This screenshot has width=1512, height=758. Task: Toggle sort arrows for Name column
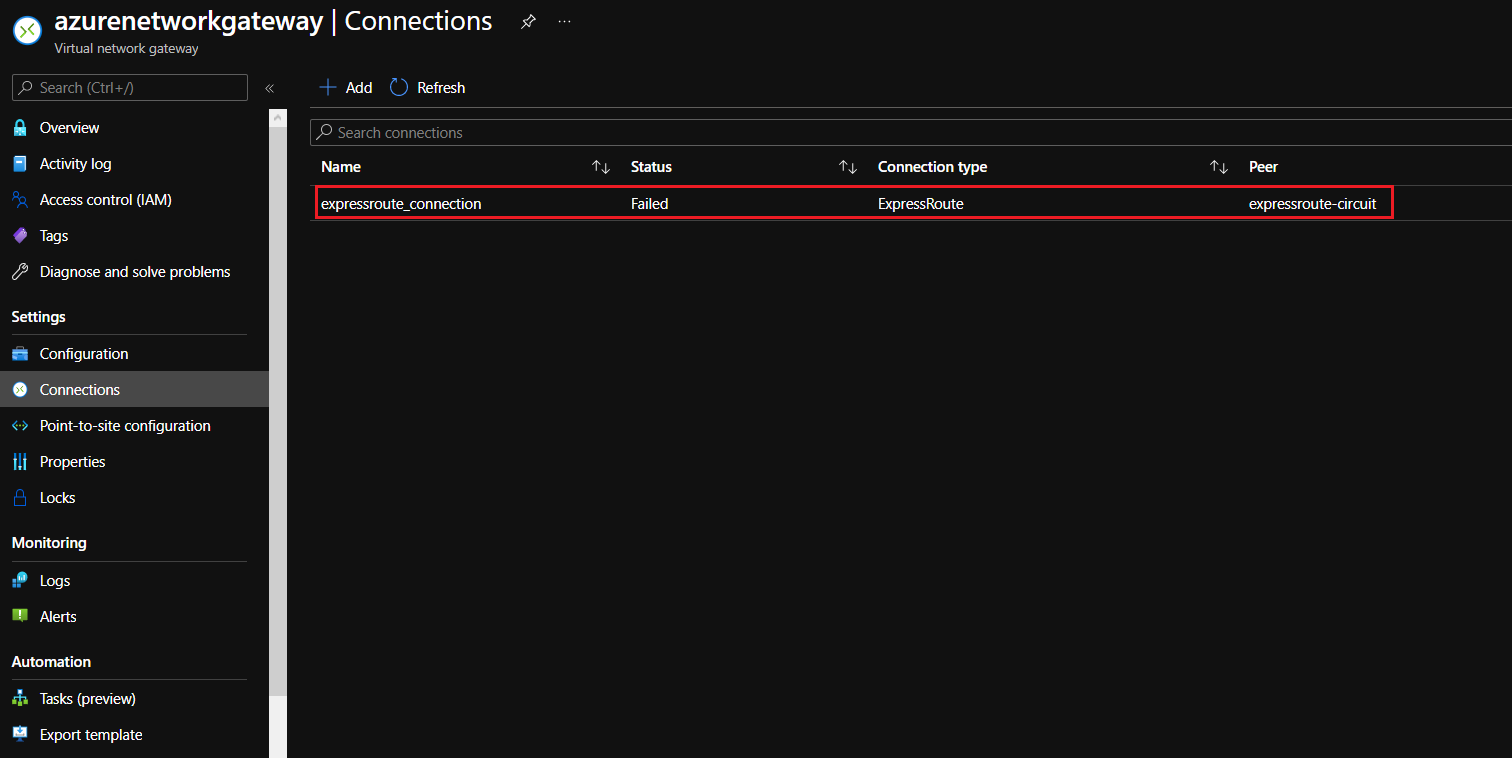click(x=601, y=167)
